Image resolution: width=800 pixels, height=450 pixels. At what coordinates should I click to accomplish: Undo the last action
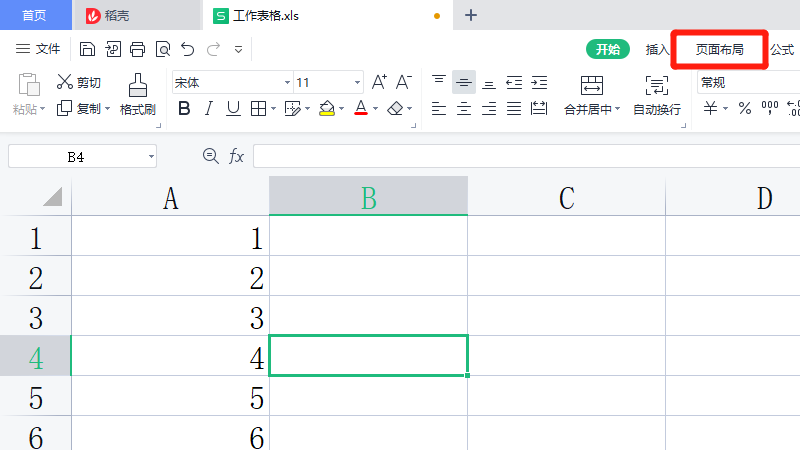click(x=187, y=49)
